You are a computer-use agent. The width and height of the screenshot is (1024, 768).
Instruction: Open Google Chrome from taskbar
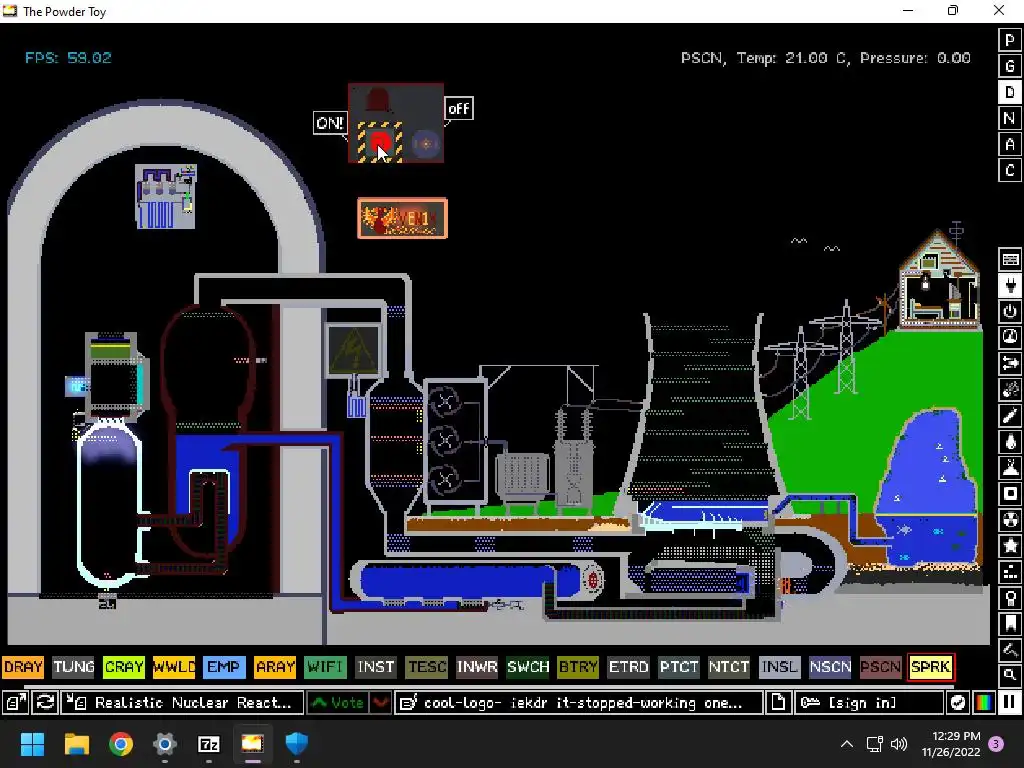[x=121, y=744]
